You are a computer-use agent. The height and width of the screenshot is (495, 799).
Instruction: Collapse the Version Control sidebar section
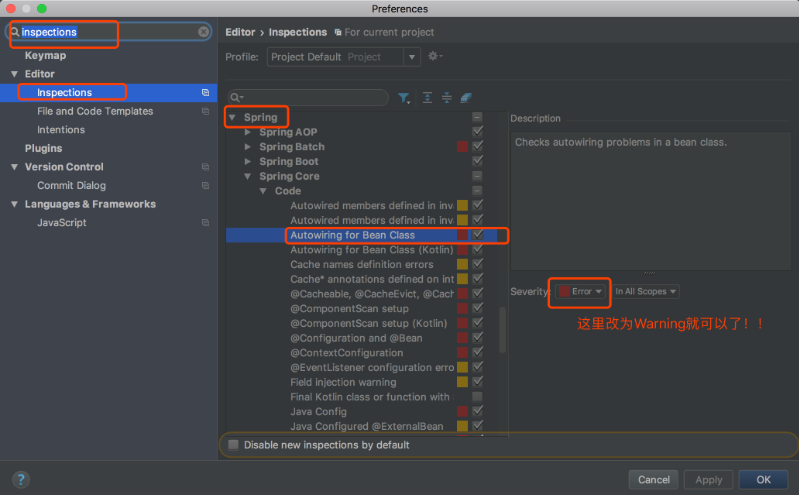coord(14,167)
